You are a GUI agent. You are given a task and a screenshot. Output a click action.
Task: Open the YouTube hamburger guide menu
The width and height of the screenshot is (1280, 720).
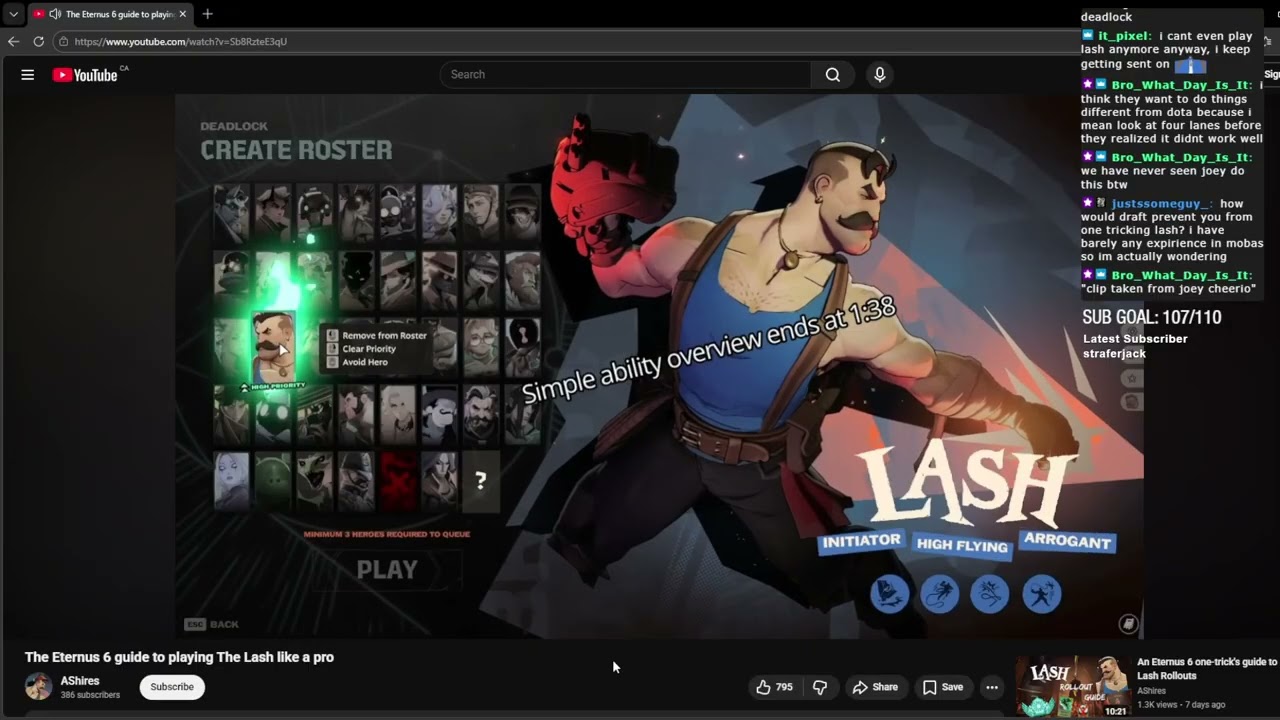28,75
